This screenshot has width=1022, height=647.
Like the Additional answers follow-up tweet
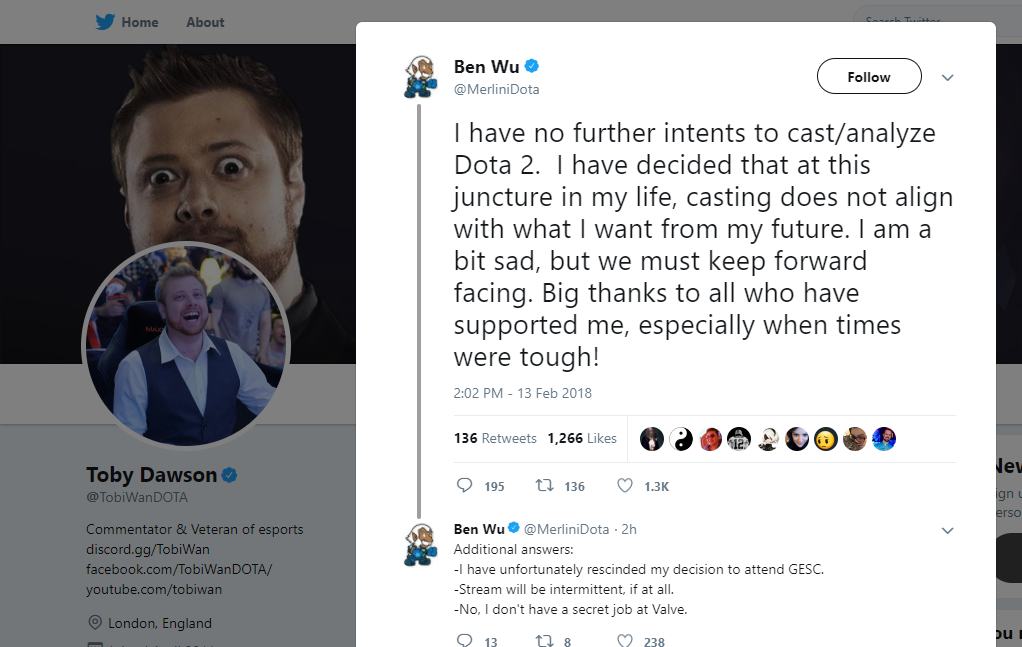point(625,640)
